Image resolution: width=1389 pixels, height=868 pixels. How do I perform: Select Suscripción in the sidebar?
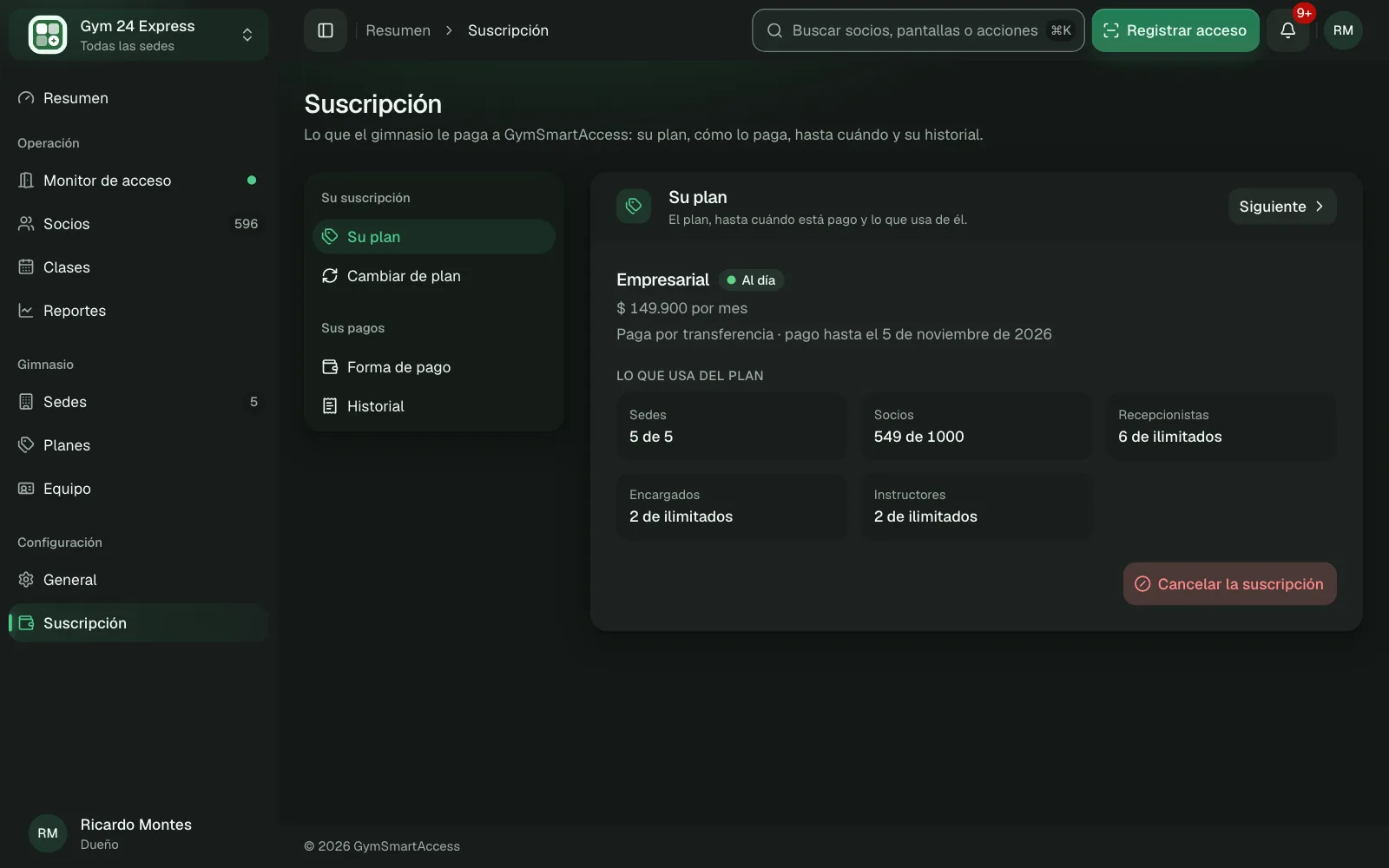pos(139,623)
